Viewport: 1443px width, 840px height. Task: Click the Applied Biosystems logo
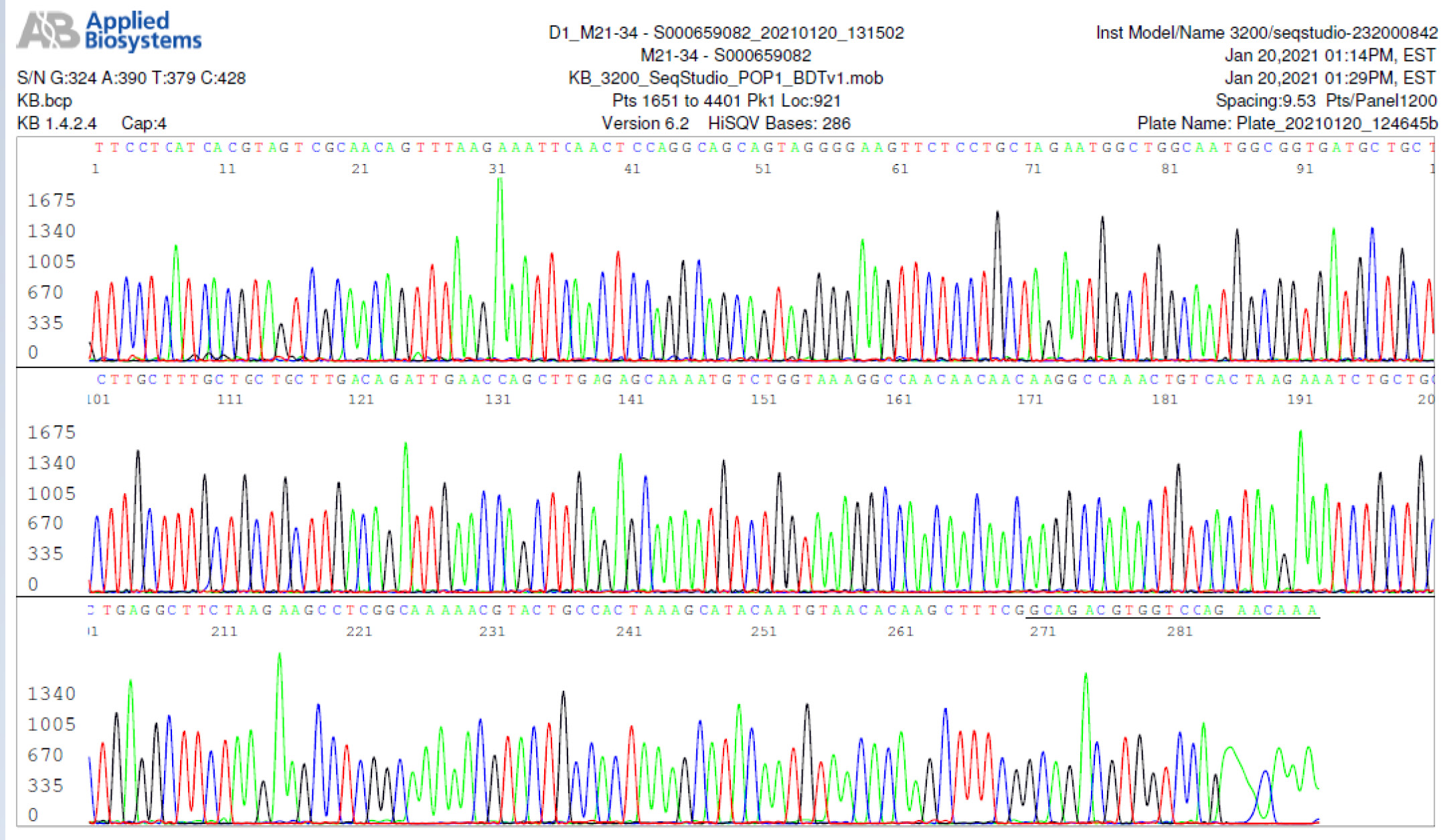109,31
